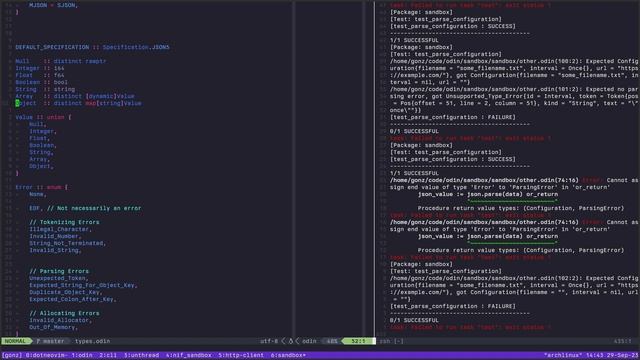Viewport: 640px width, 360px height.
Task: Click the '// Allocating Errors' comment
Action: tap(64, 313)
